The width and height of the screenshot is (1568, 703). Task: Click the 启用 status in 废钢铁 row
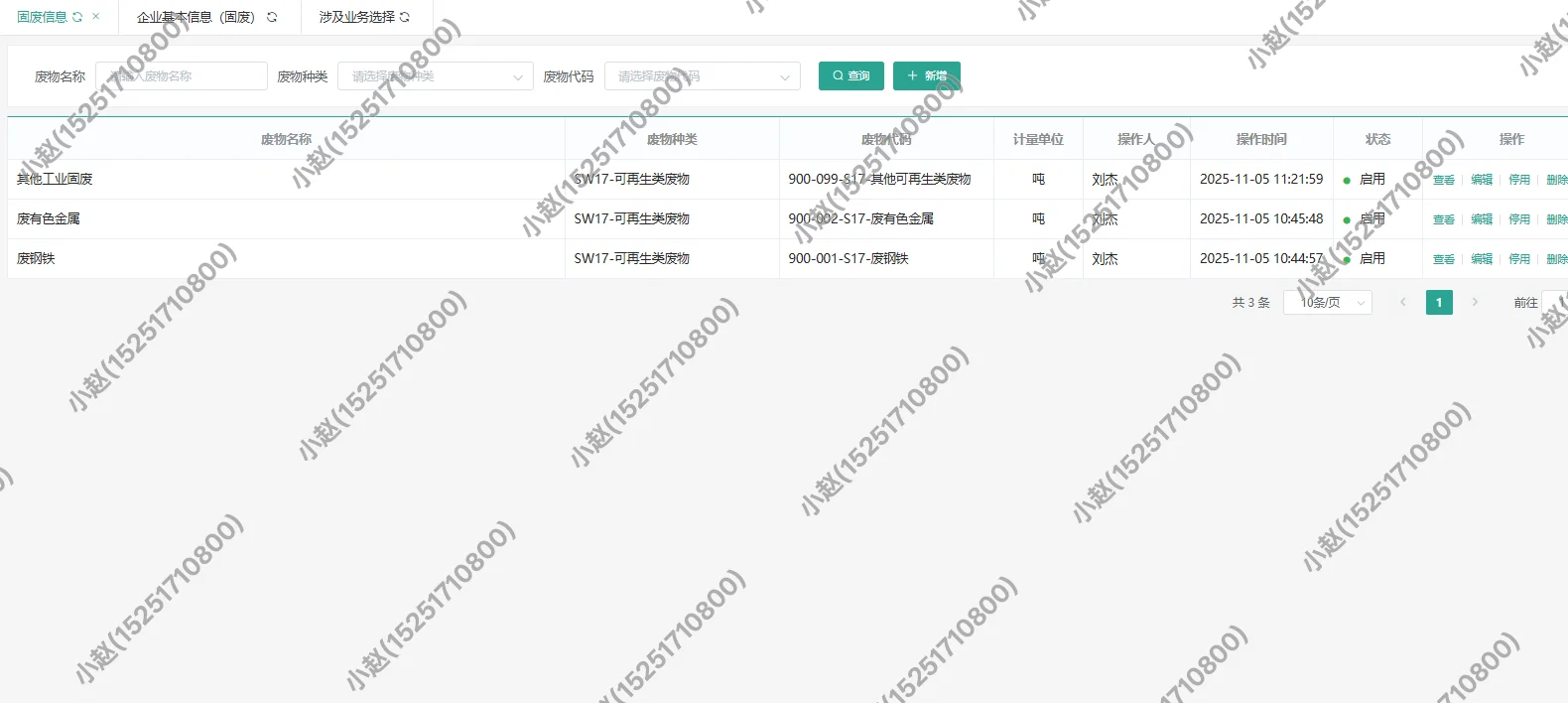coord(1372,259)
